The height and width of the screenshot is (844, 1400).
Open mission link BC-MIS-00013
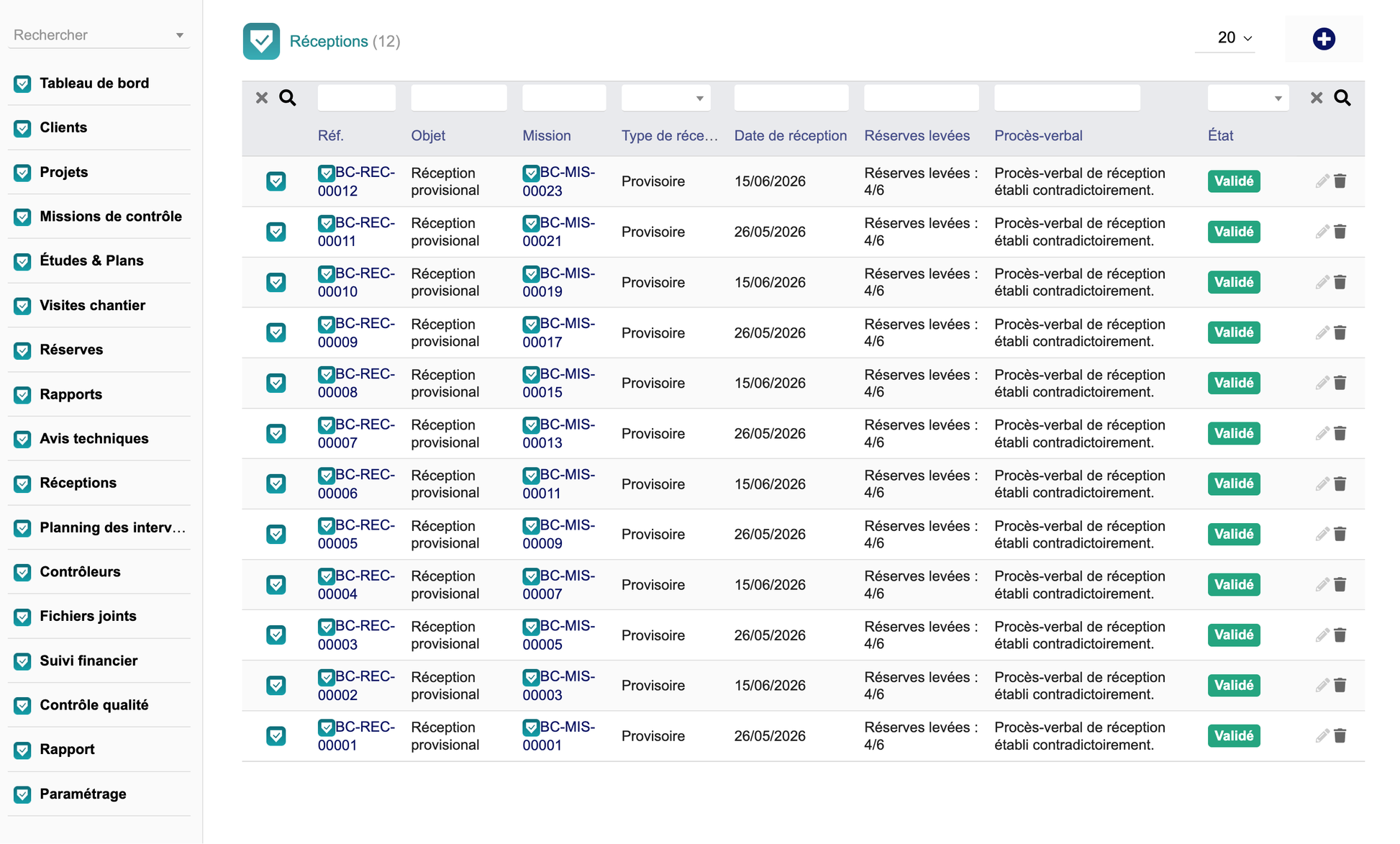[559, 433]
